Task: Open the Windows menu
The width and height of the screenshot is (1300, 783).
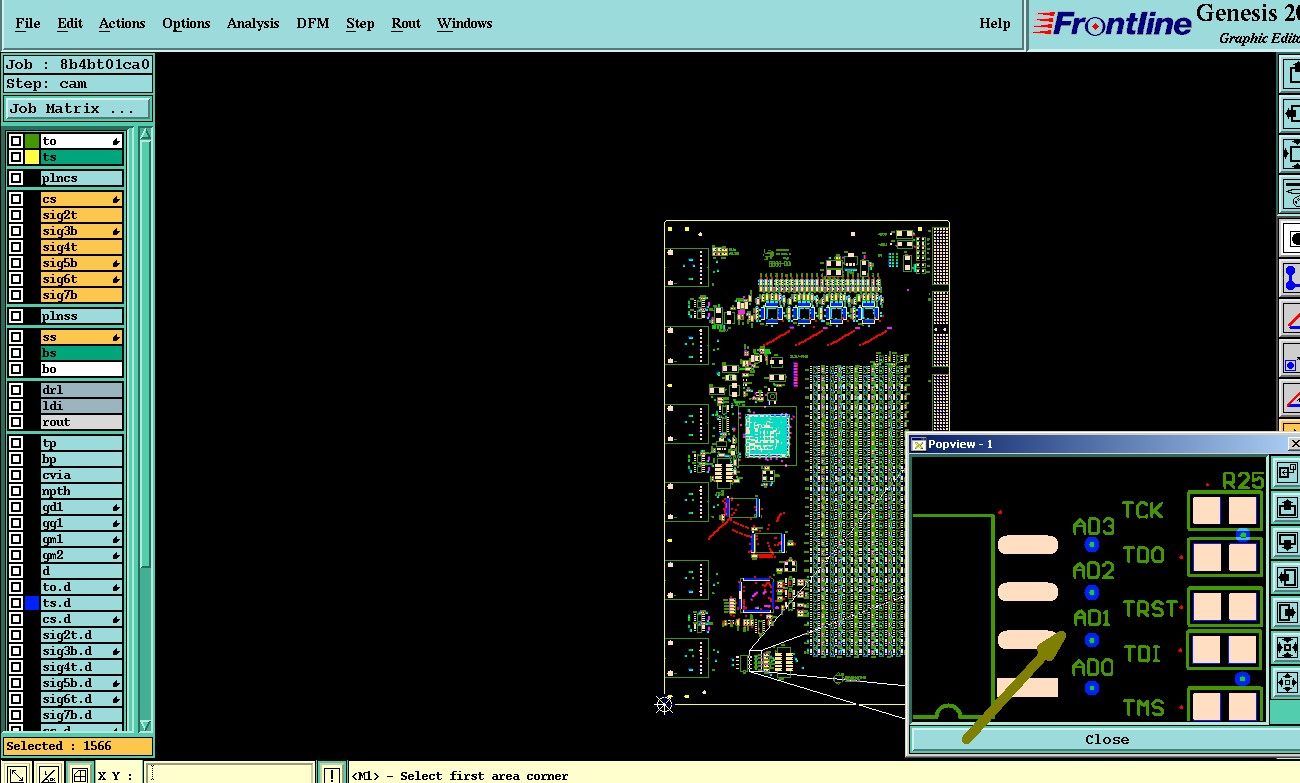Action: tap(465, 23)
